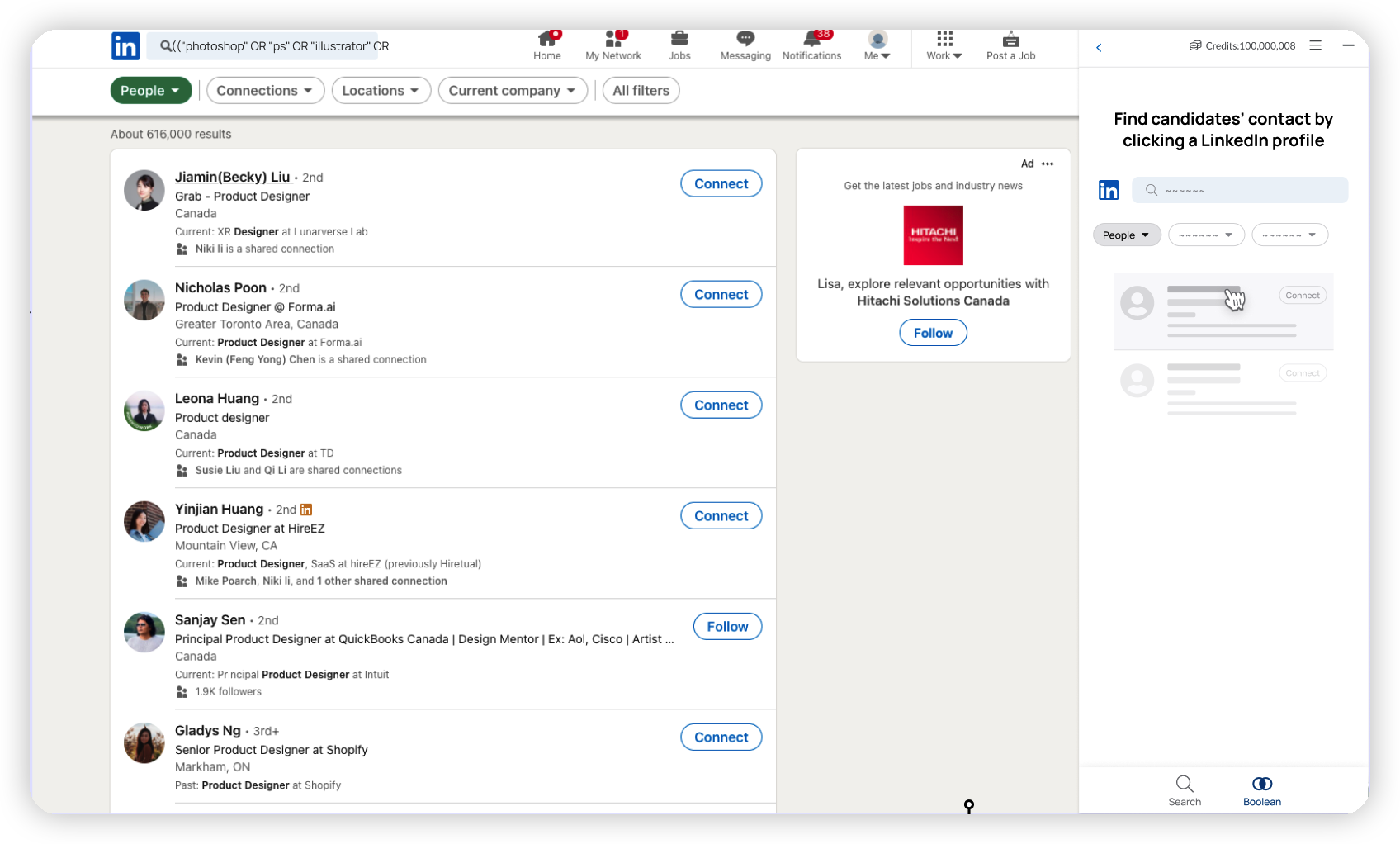Expand the Locations filter
The width and height of the screenshot is (1400, 844).
coord(381,91)
